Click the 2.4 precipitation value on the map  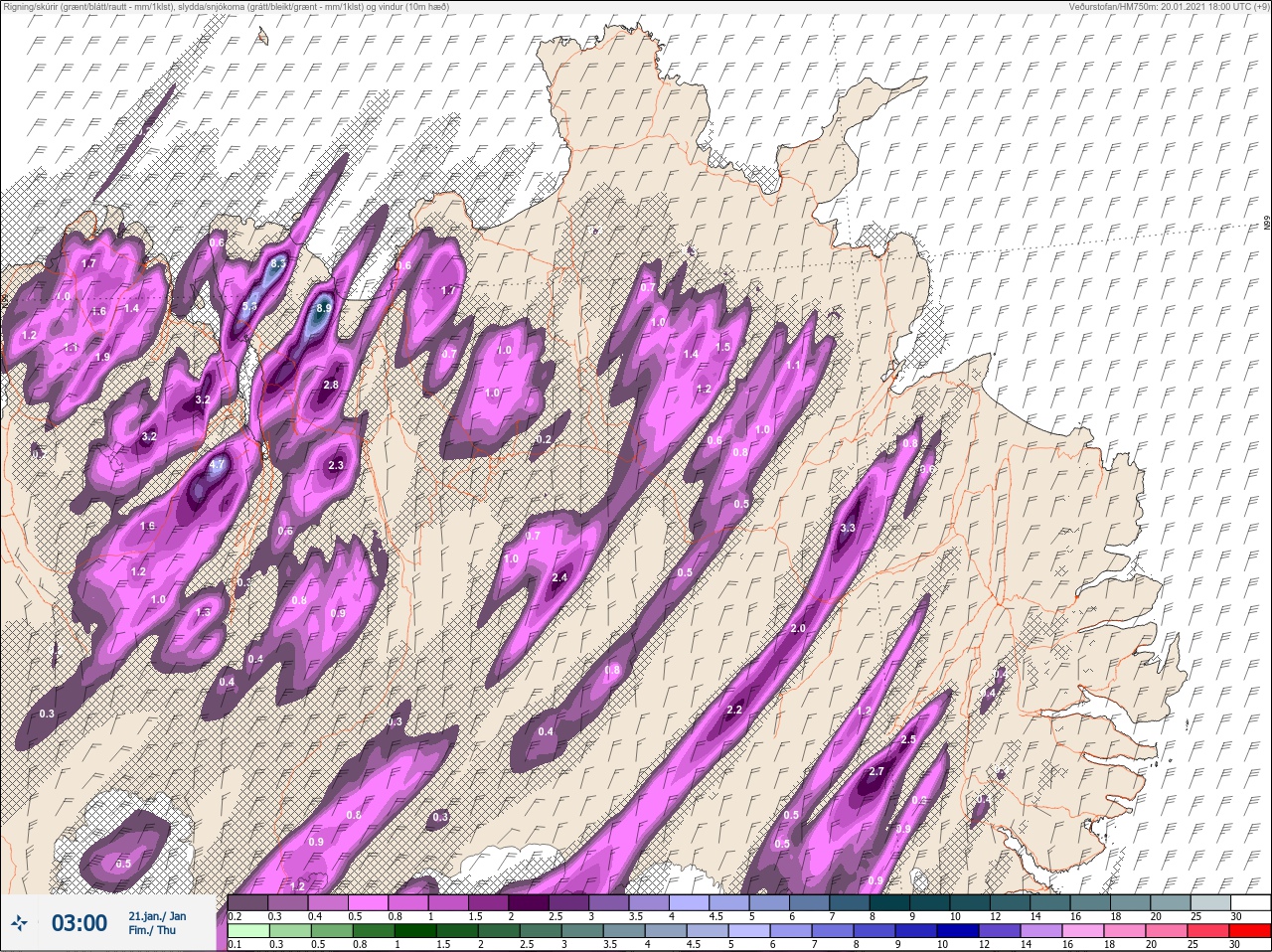[559, 577]
